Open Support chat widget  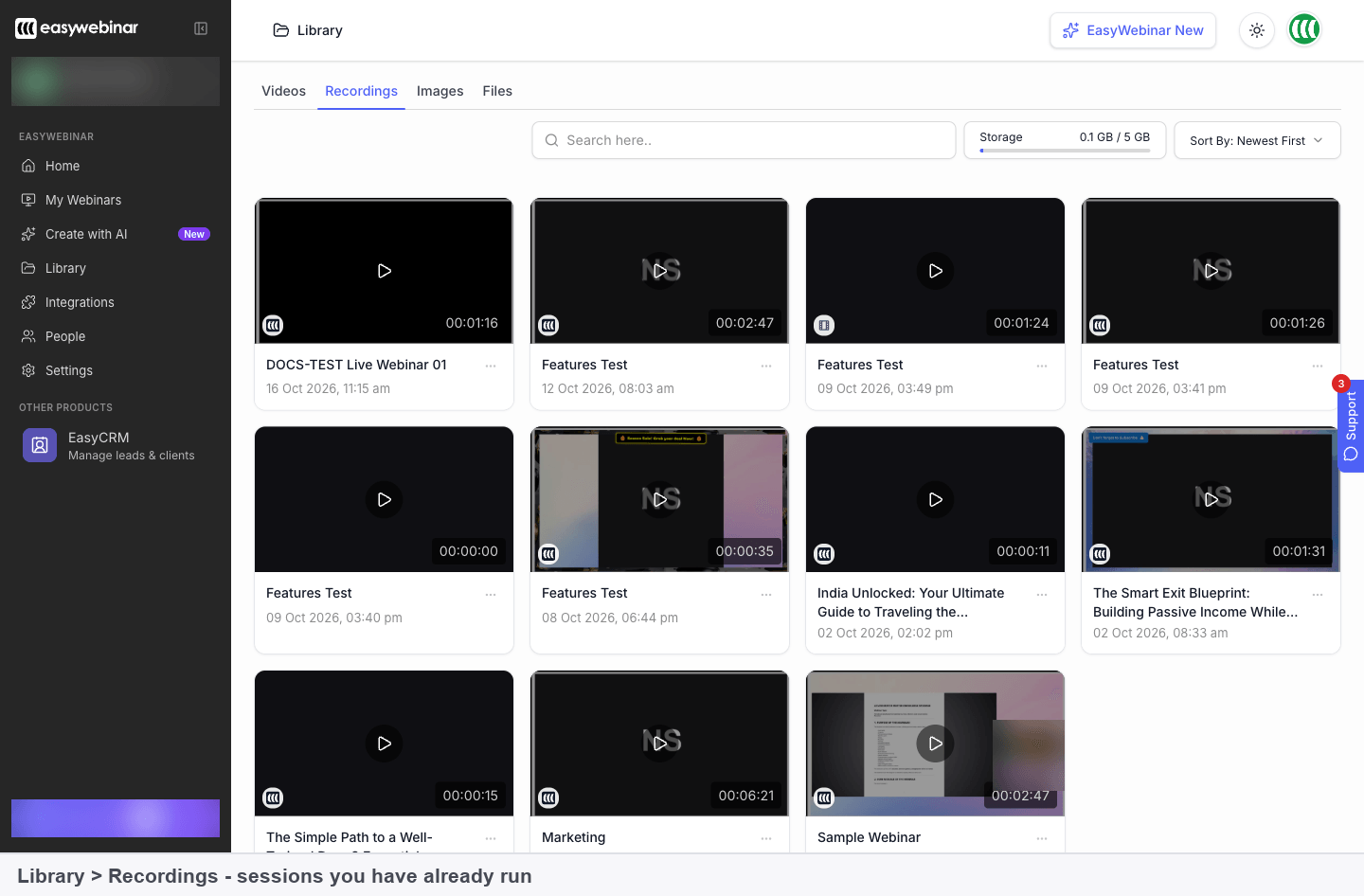click(x=1351, y=425)
